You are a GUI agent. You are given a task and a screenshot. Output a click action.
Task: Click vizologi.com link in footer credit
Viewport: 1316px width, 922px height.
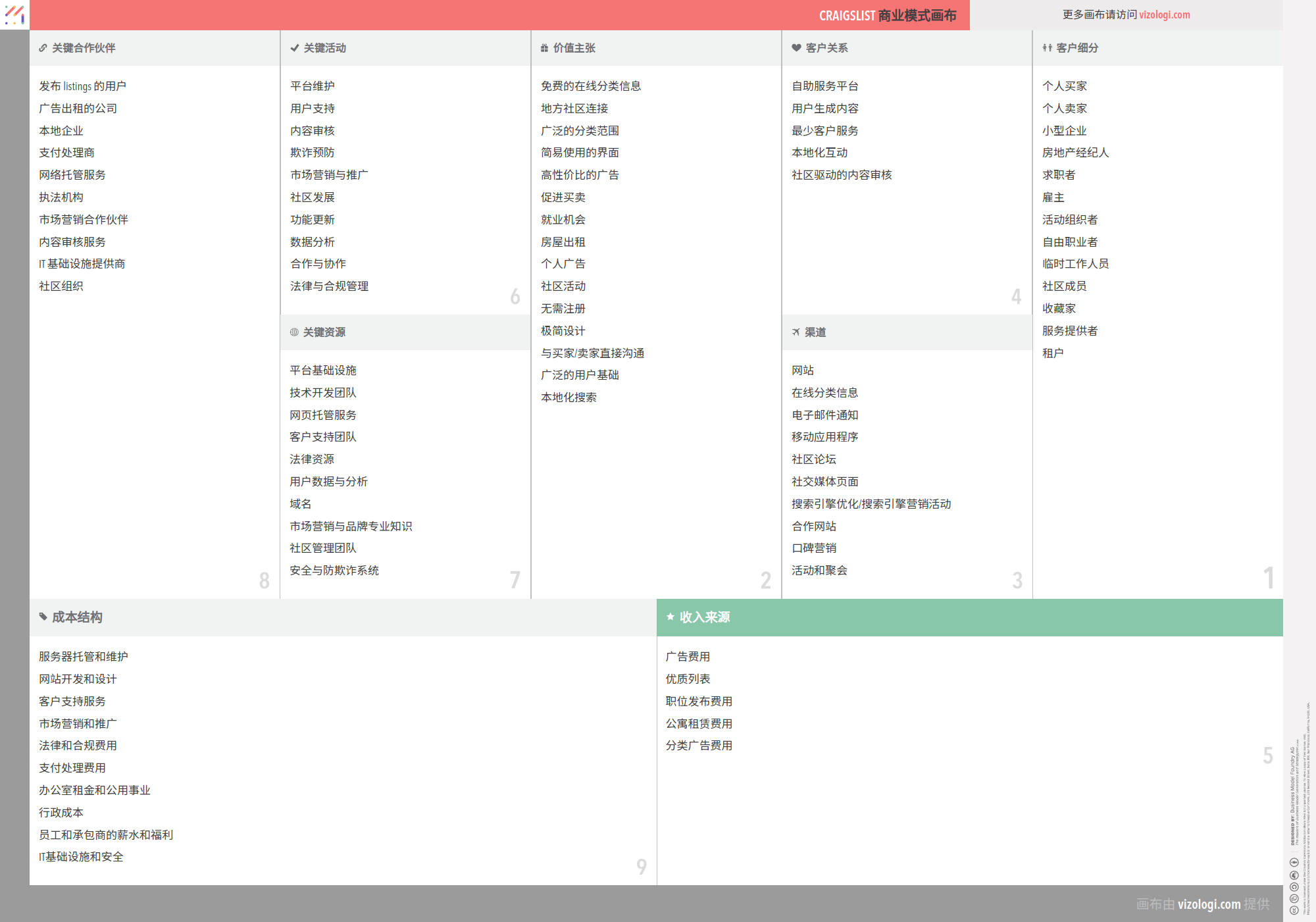point(1209,904)
